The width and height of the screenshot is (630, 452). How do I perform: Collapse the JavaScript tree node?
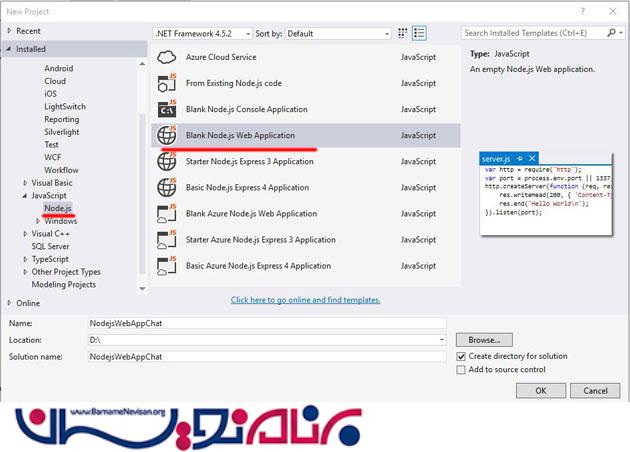25,196
